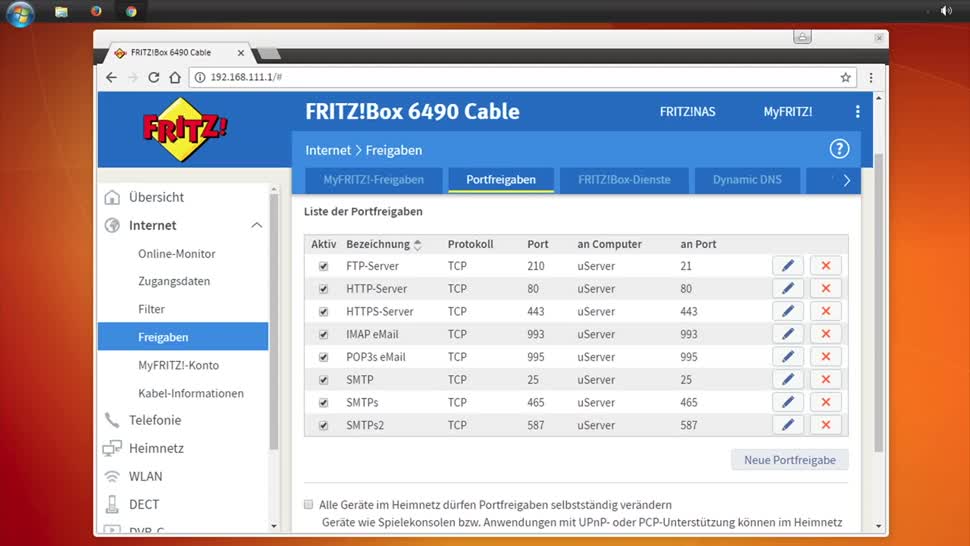Click the Neue Portfreigabe button
Screen dimensions: 970x546
[789, 460]
